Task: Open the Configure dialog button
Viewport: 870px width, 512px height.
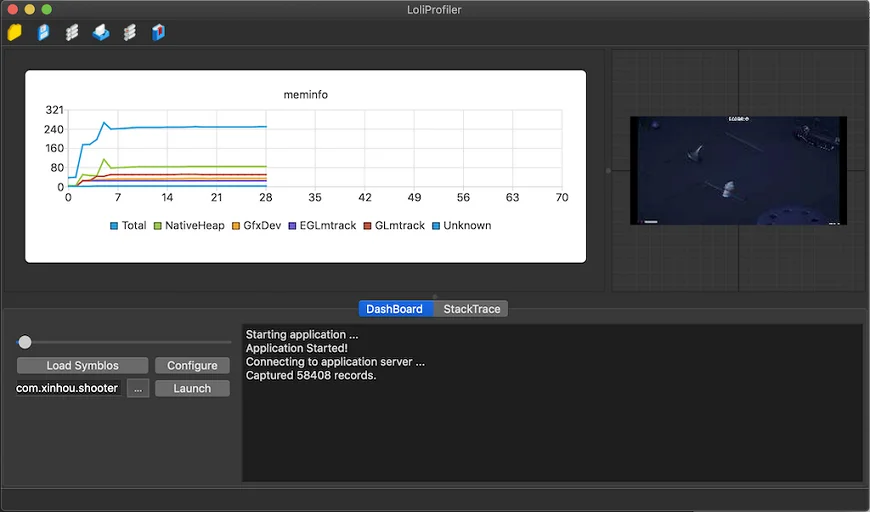Action: pos(192,366)
